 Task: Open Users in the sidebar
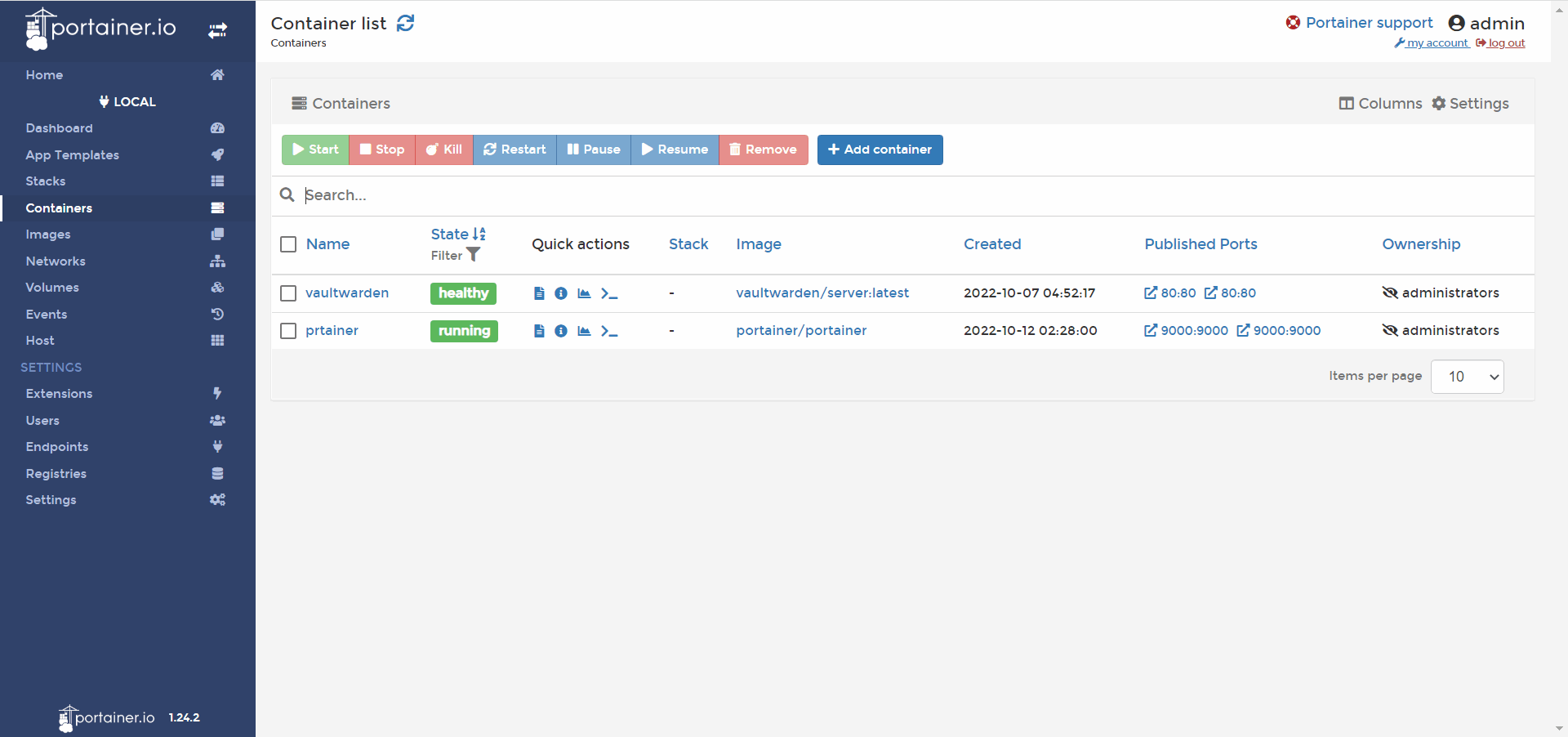(x=127, y=420)
